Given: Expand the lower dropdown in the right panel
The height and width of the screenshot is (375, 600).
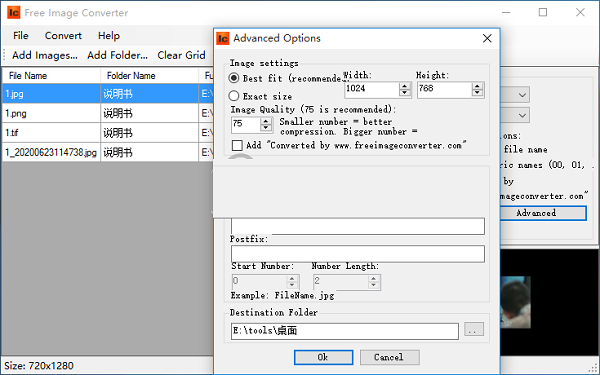Looking at the screenshot, I should pyautogui.click(x=522, y=115).
